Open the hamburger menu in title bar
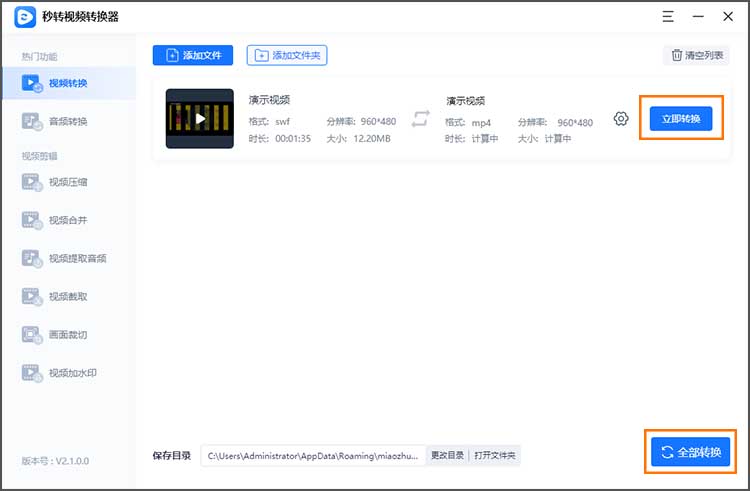750x491 pixels. (x=668, y=17)
